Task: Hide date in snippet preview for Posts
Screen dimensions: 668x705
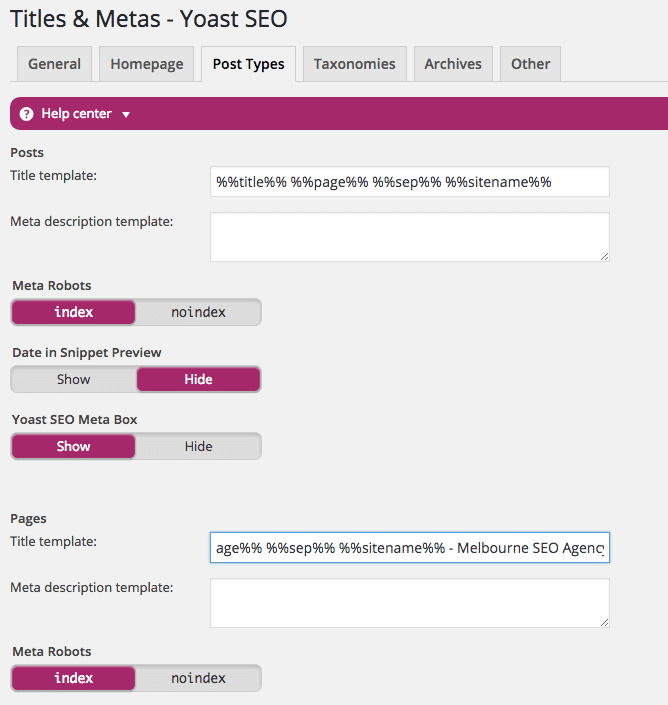Action: click(x=198, y=379)
